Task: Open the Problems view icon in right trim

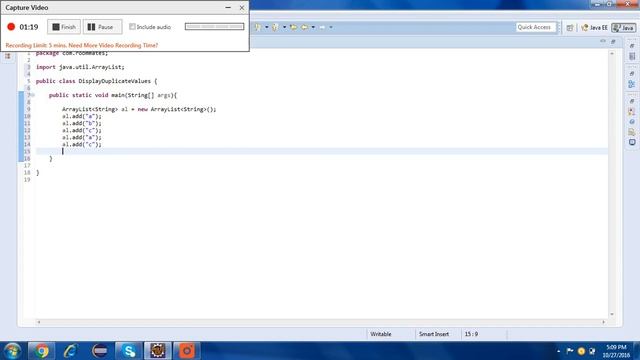Action: (x=632, y=111)
